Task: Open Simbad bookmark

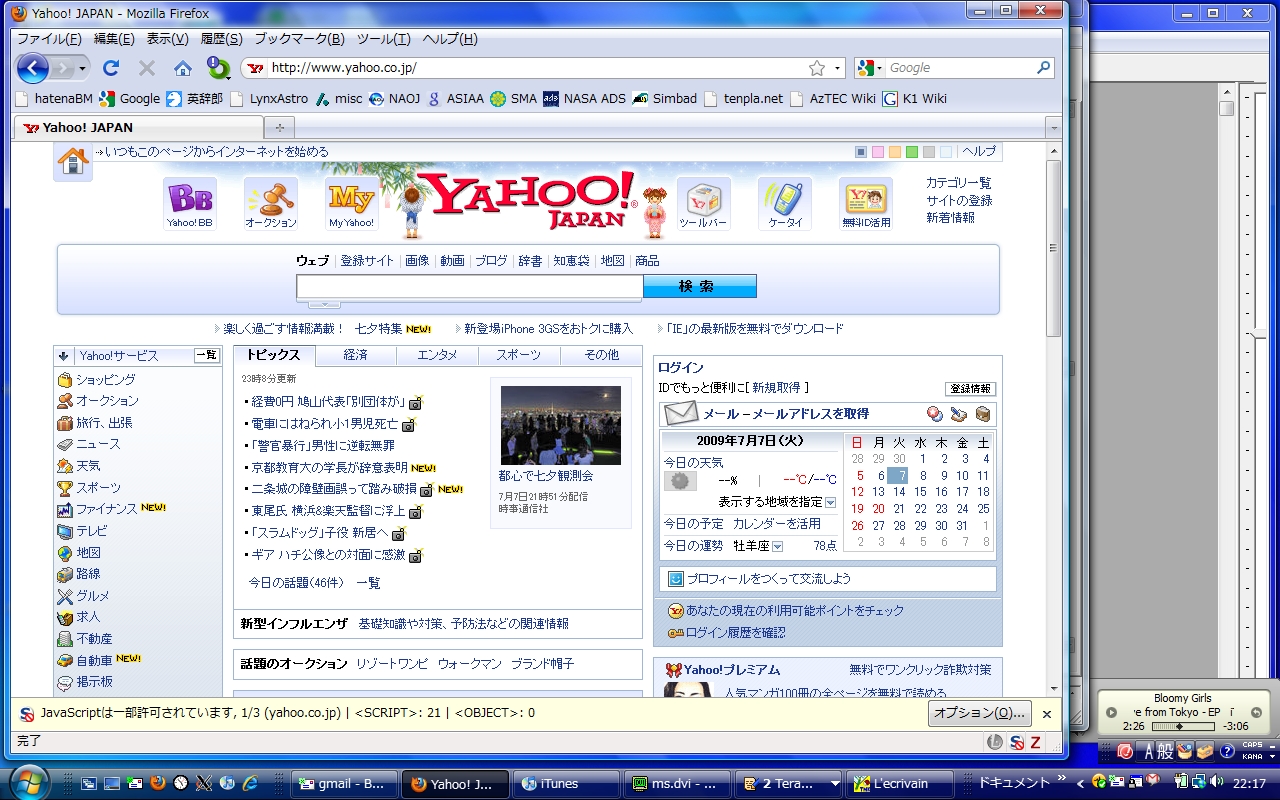Action: [x=664, y=98]
